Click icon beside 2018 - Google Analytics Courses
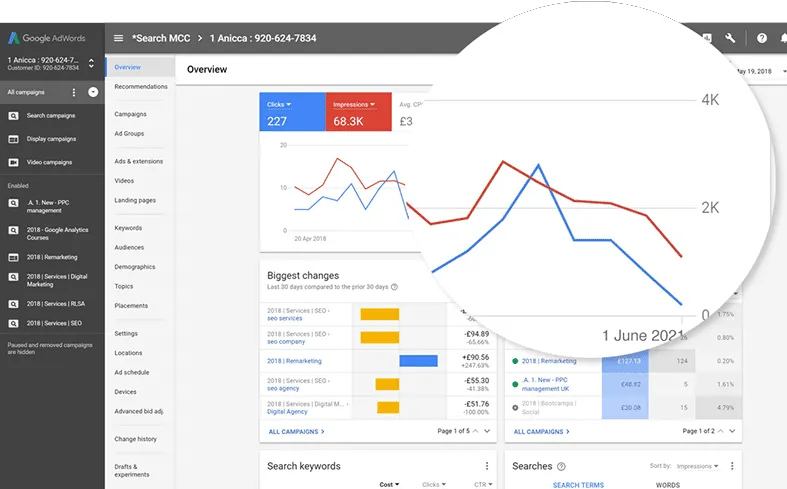Viewport: 787px width, 489px height. point(14,230)
